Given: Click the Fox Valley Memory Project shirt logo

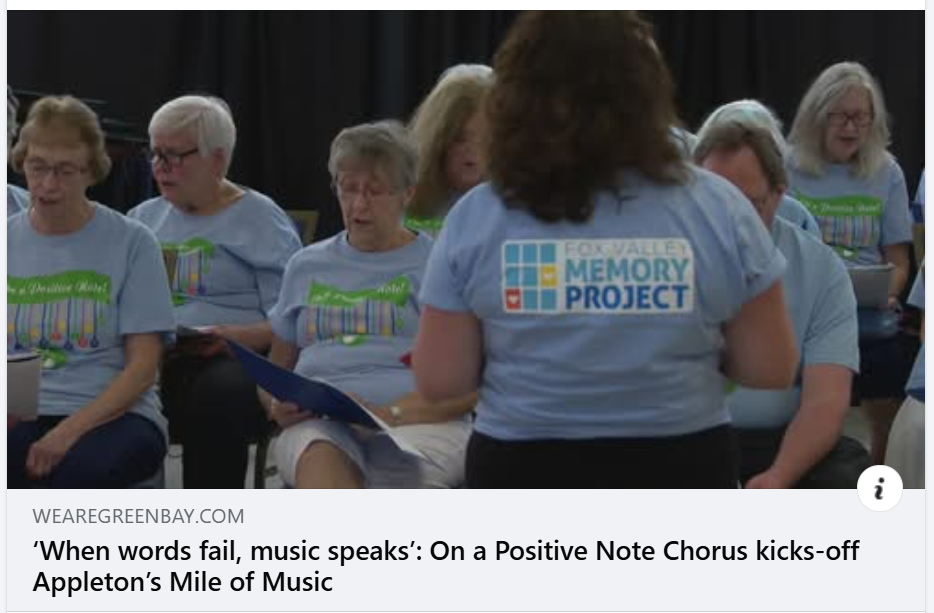Looking at the screenshot, I should point(597,276).
